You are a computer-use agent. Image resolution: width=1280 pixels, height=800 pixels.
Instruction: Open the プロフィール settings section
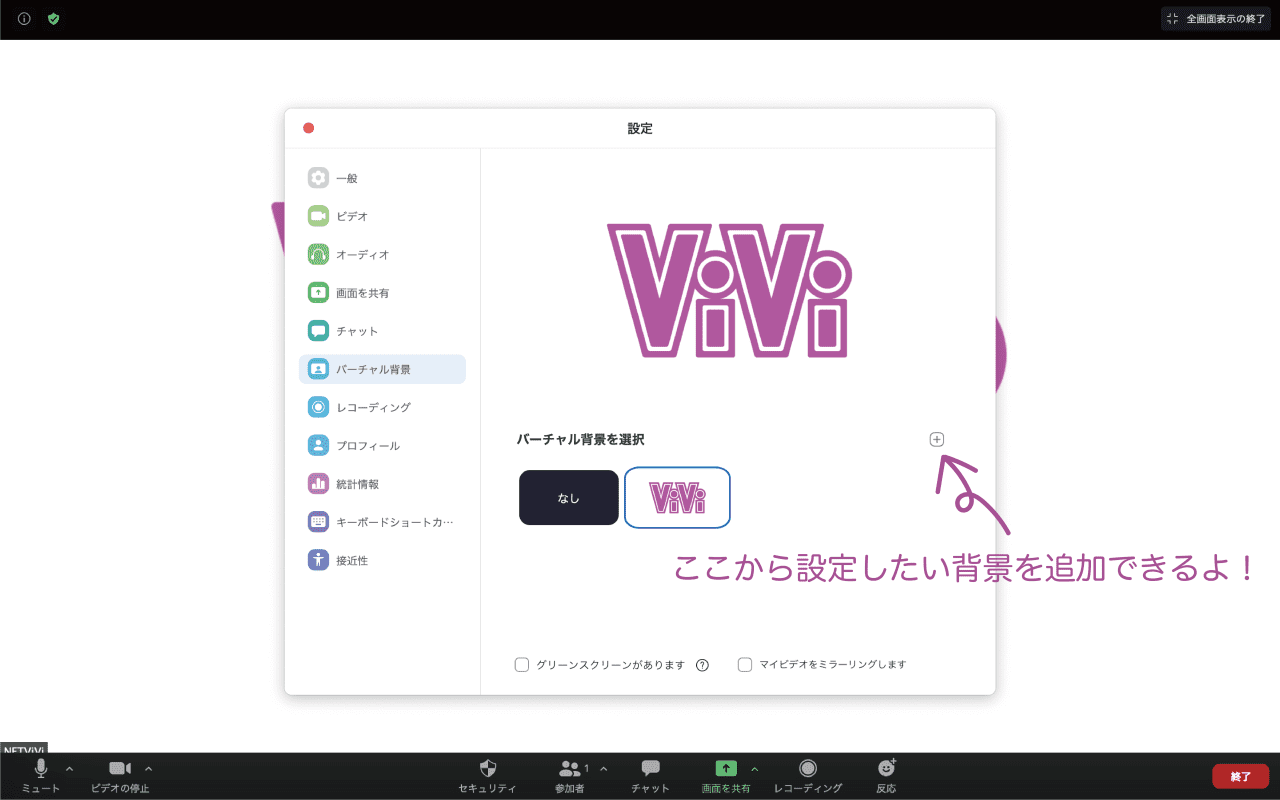382,446
